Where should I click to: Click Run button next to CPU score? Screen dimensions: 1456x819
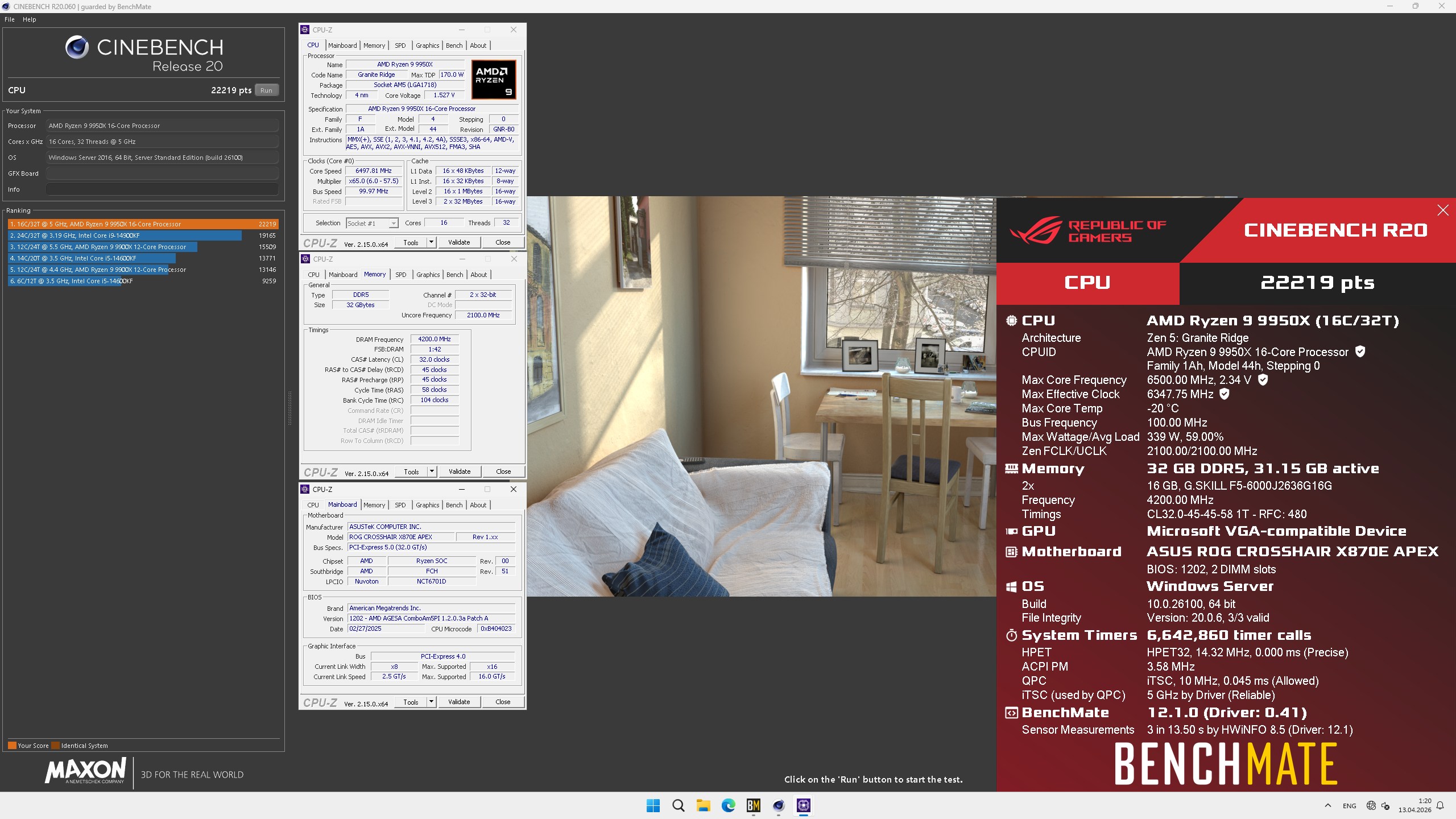click(266, 90)
